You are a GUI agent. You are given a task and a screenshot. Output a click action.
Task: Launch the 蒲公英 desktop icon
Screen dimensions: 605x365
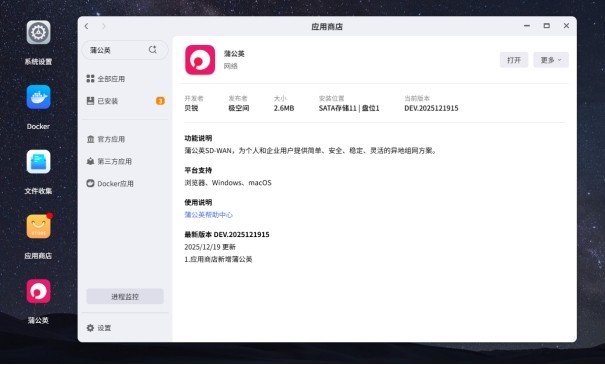point(38,291)
